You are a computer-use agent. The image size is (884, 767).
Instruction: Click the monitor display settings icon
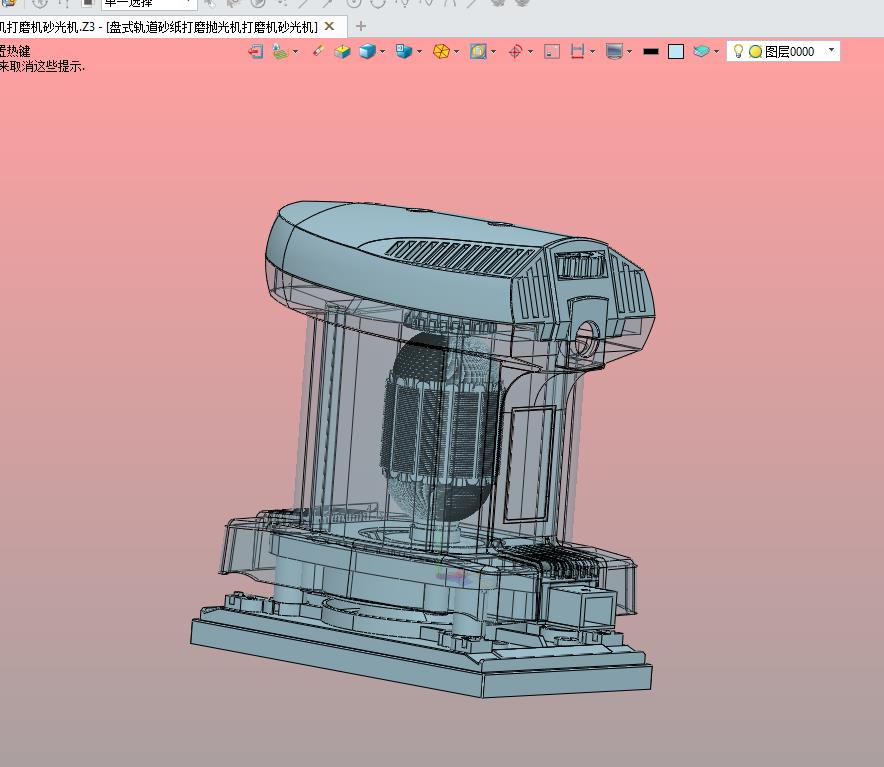[x=614, y=52]
